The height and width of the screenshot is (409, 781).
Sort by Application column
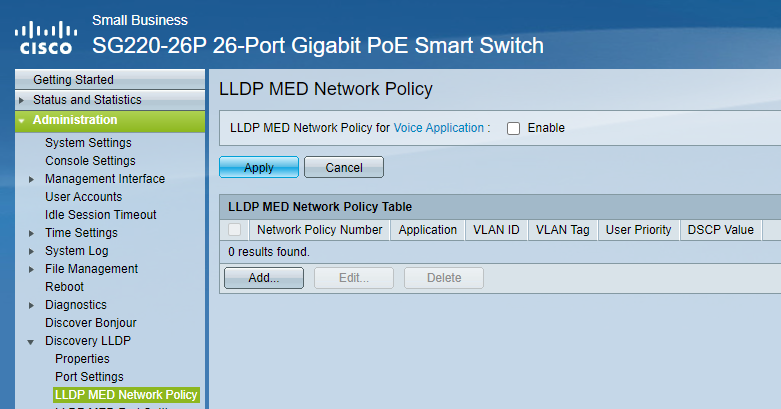(x=427, y=230)
